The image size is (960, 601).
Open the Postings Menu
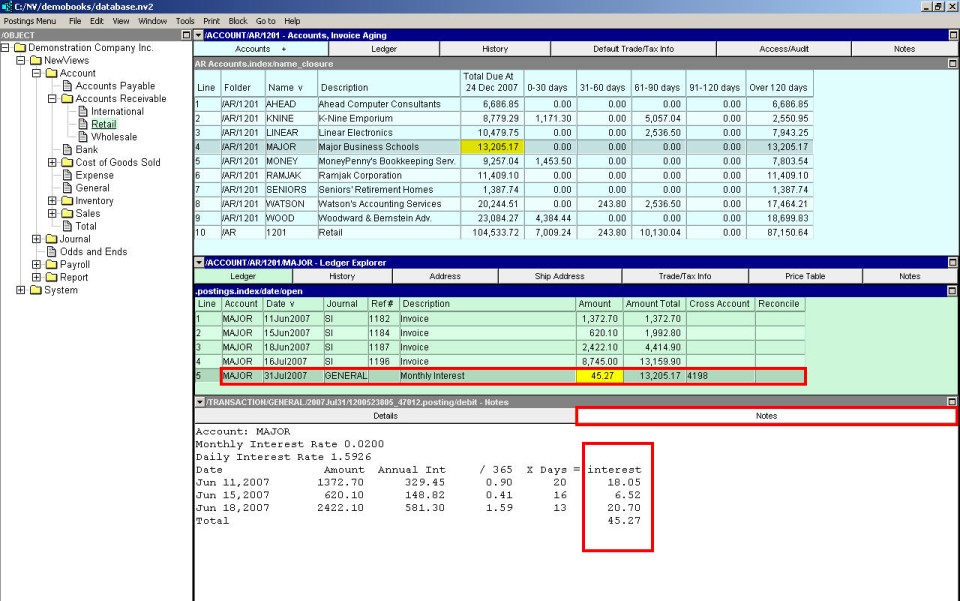coord(30,20)
